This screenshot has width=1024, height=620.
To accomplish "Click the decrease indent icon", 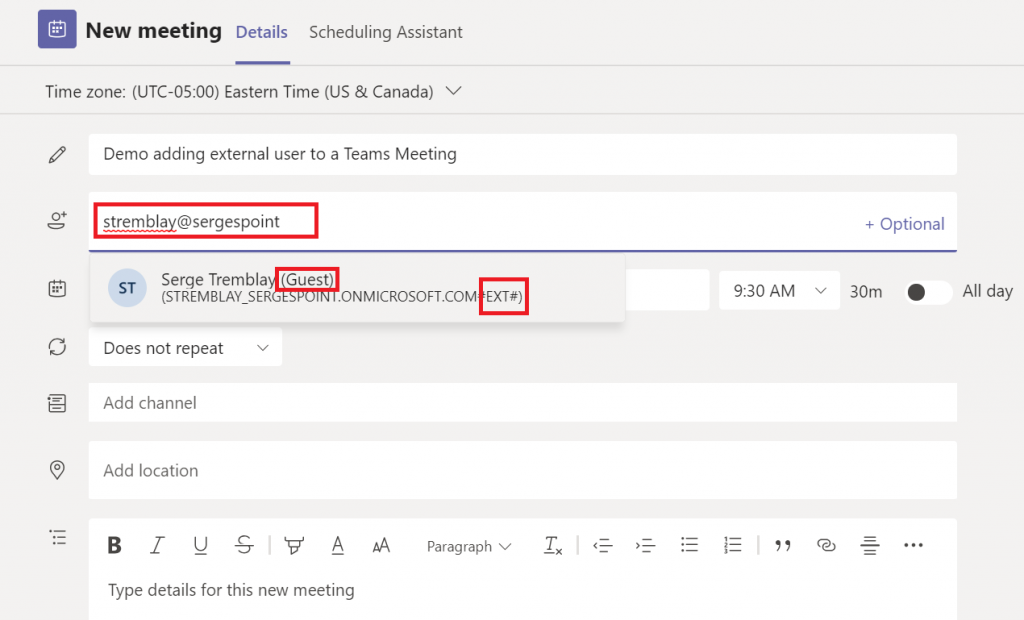I will [x=601, y=545].
